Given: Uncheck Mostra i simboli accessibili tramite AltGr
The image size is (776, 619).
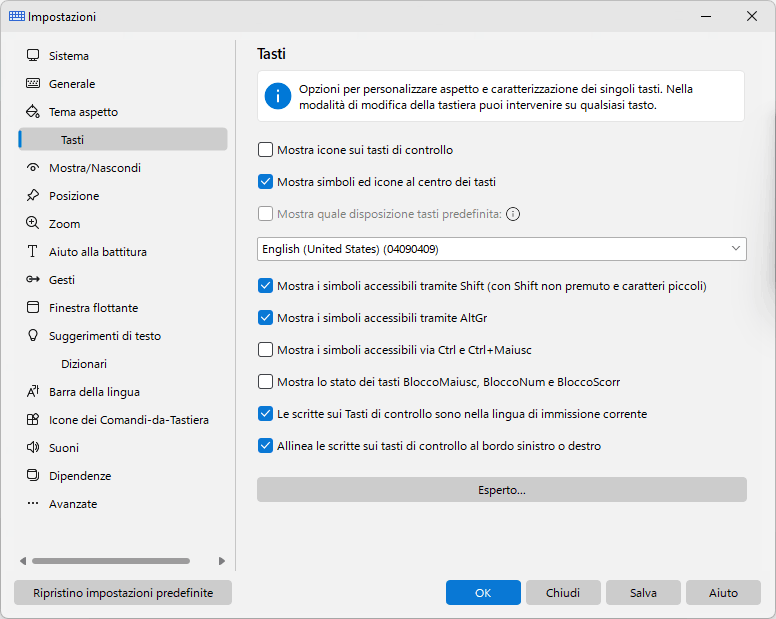Looking at the screenshot, I should point(265,318).
